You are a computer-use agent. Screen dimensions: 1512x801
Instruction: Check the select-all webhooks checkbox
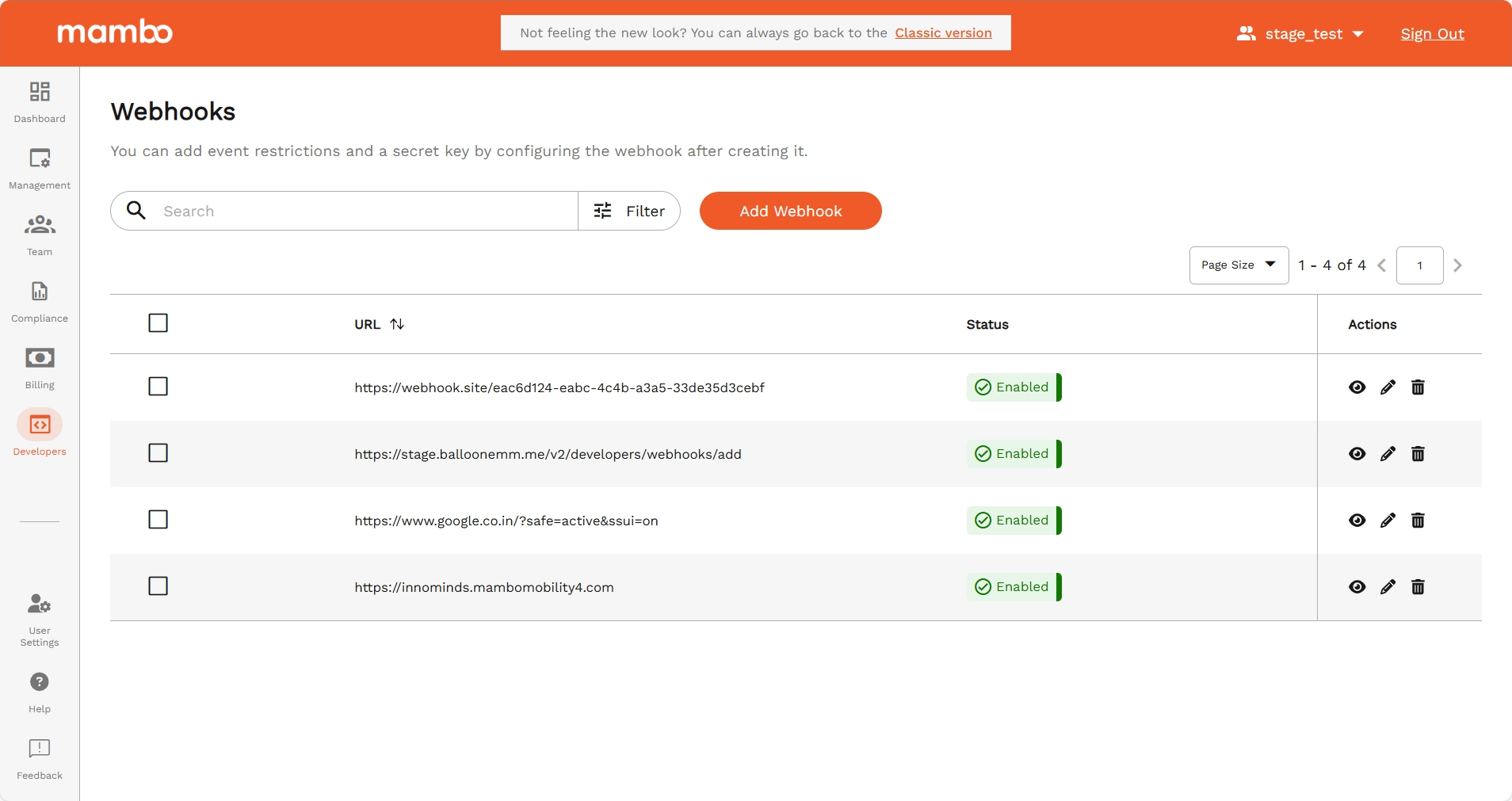coord(157,322)
